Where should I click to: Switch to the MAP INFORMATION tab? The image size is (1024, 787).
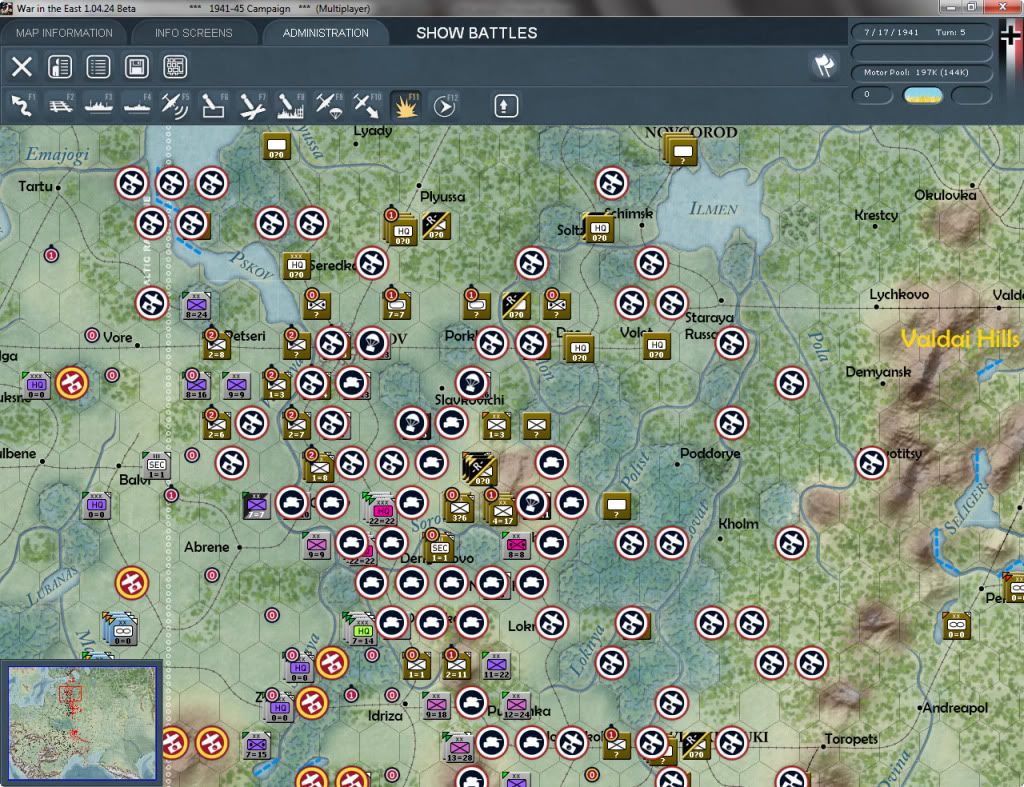[x=64, y=33]
